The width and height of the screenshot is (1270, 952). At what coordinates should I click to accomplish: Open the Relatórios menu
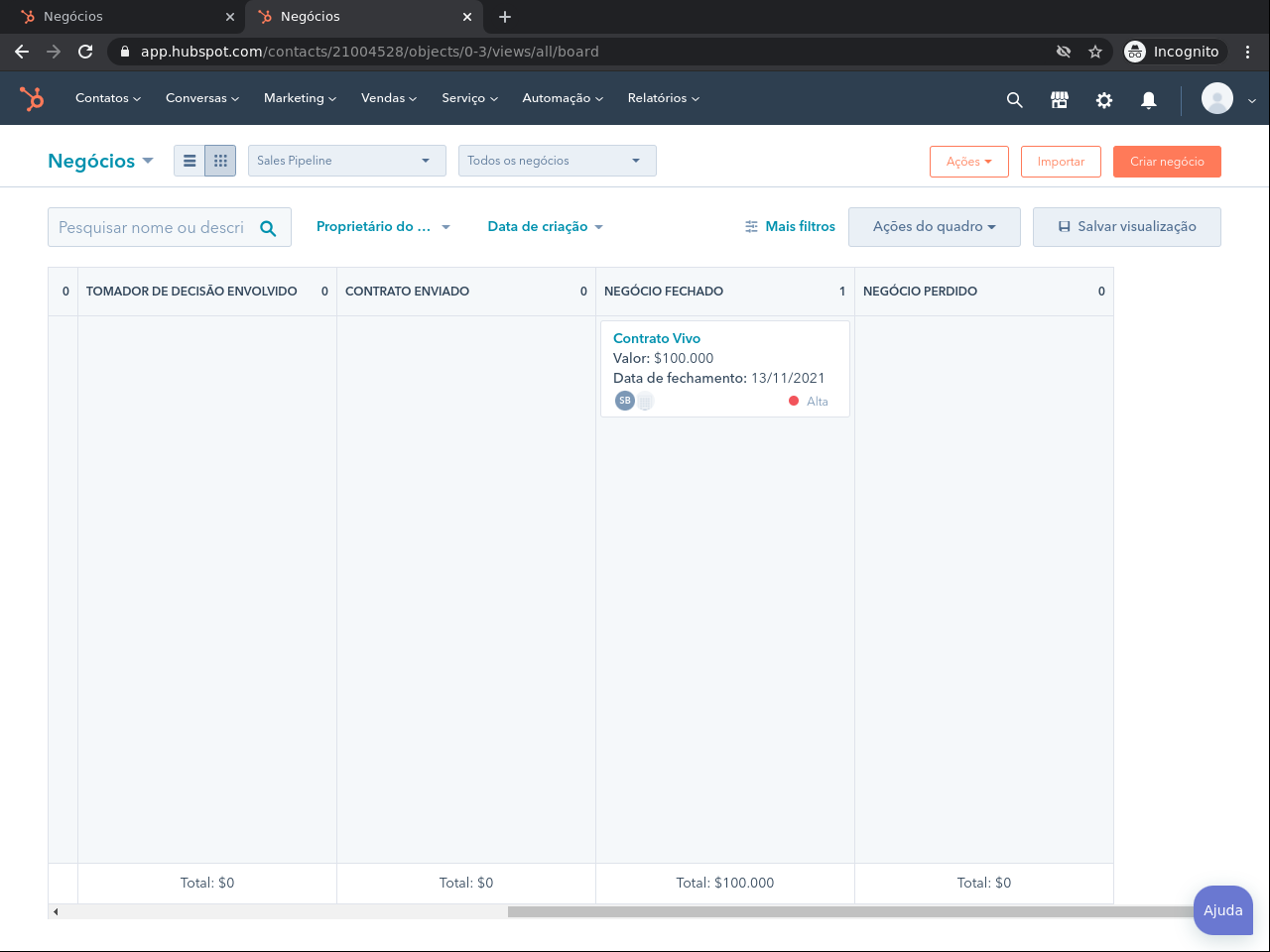pyautogui.click(x=664, y=98)
